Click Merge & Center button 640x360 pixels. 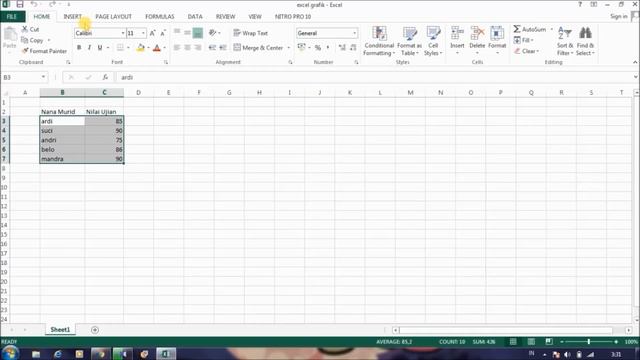[258, 48]
